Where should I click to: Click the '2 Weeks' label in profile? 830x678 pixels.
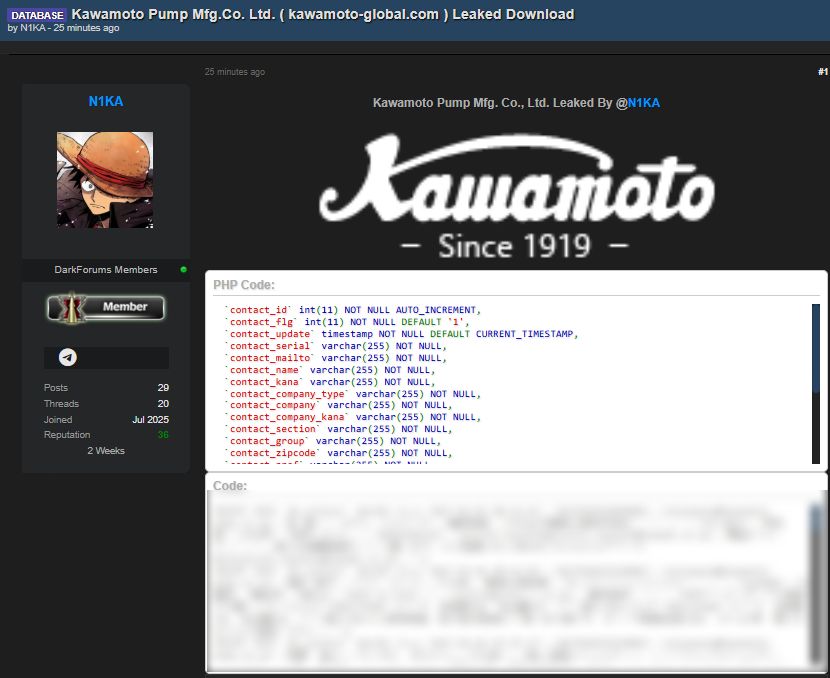click(106, 450)
